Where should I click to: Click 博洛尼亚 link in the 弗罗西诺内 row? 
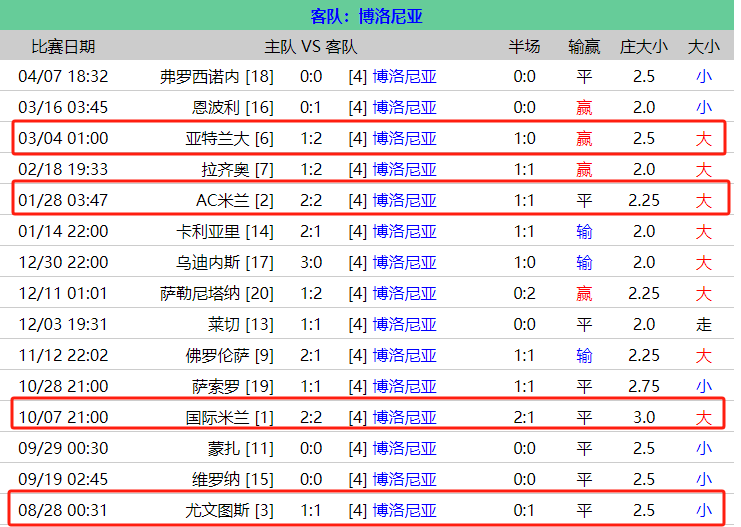405,76
